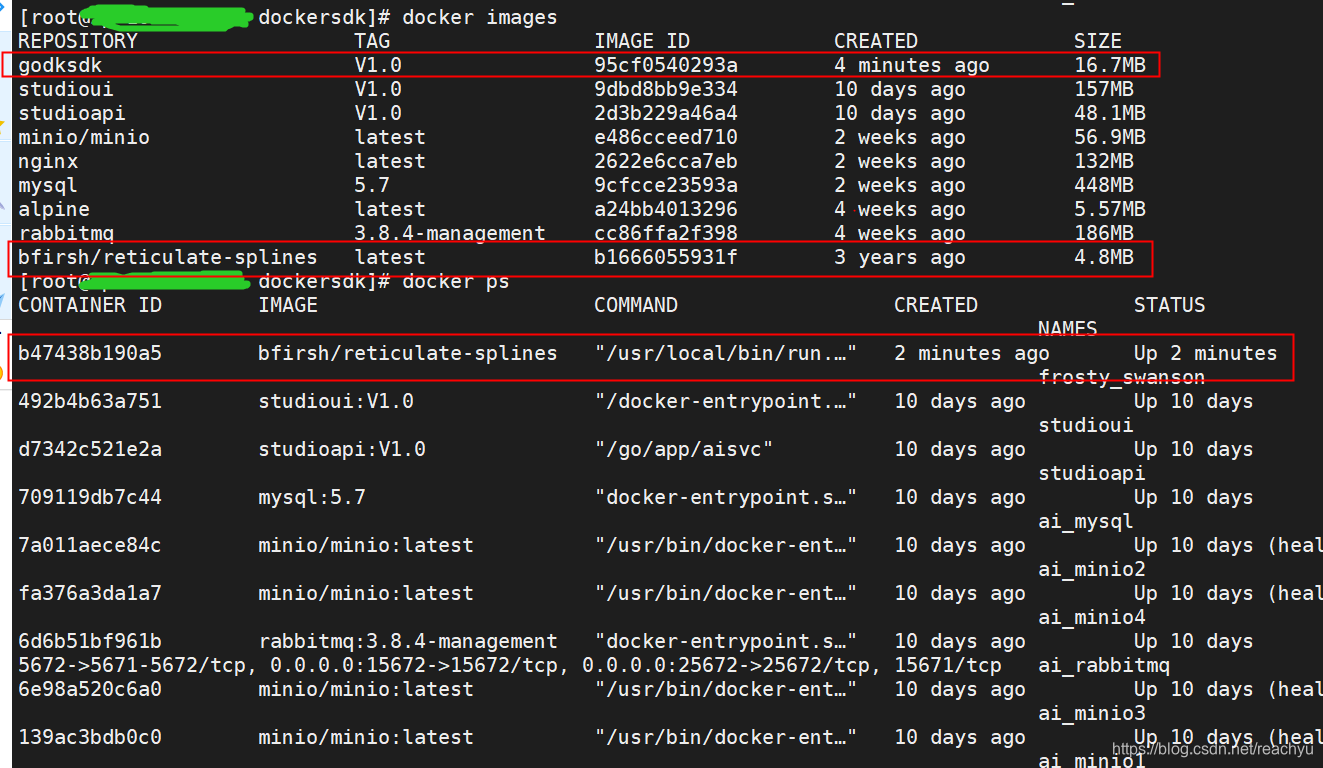This screenshot has height=768, width=1323.
Task: Select studioui in the repository list
Action: (66, 89)
